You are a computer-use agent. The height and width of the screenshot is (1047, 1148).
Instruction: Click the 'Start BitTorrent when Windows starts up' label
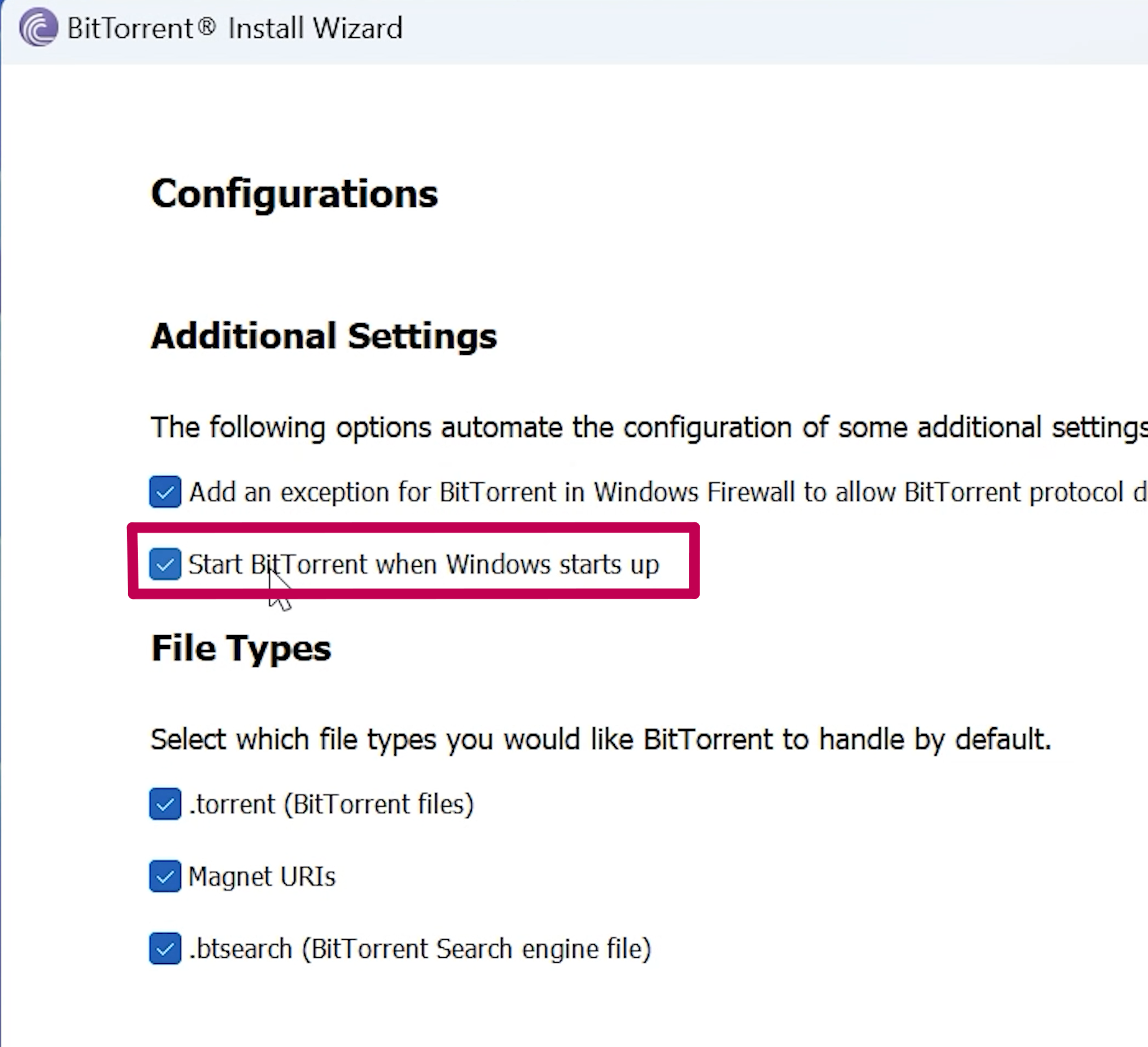tap(424, 565)
